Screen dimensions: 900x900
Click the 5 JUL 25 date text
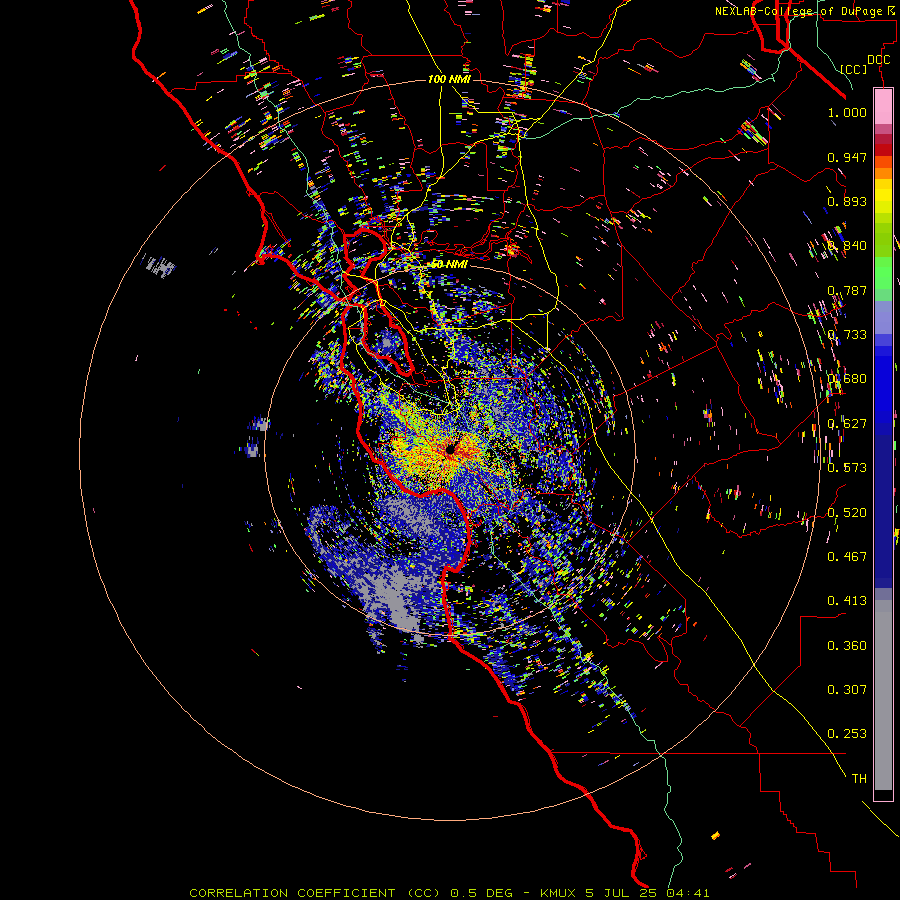pos(621,893)
